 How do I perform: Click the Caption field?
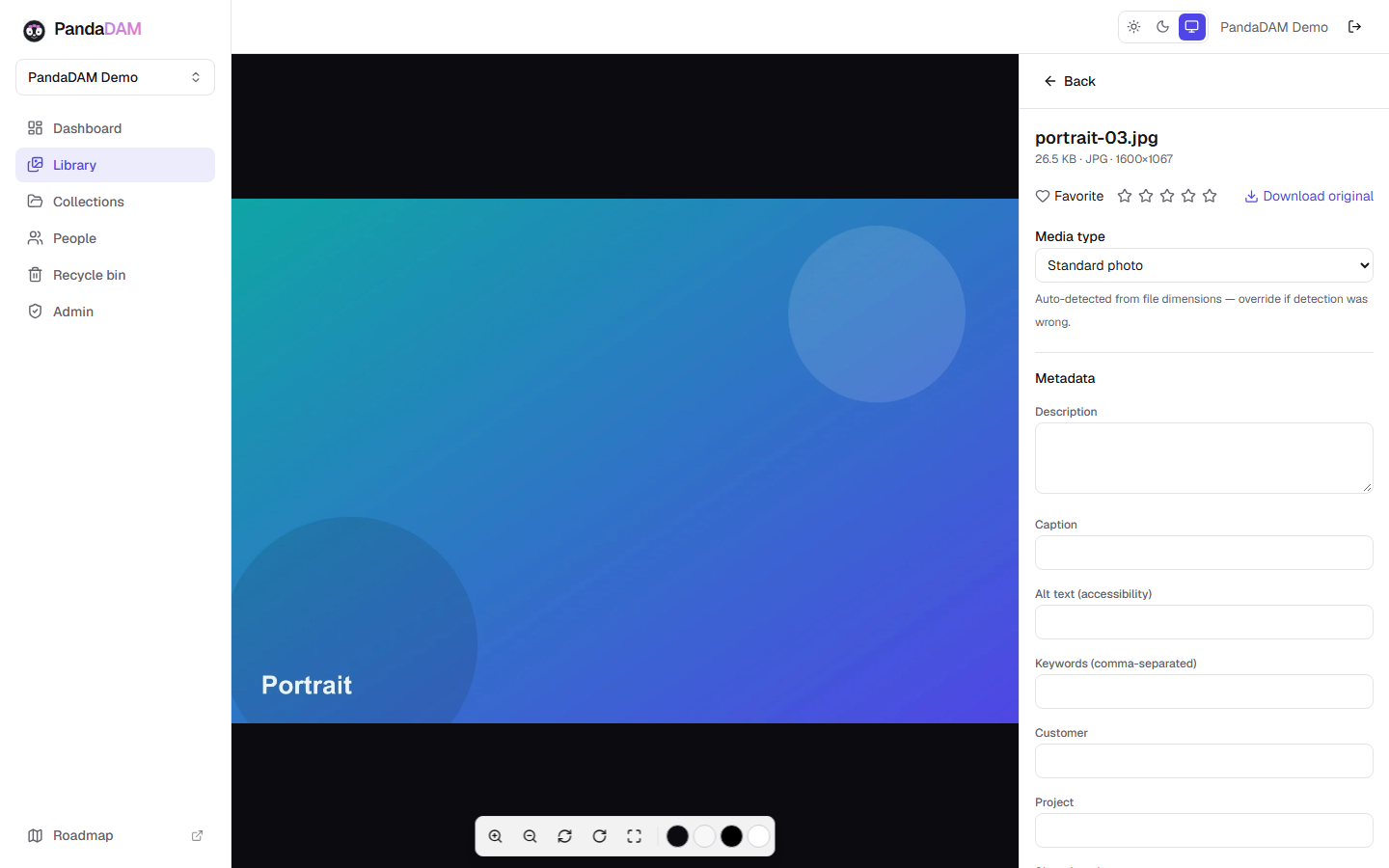point(1204,553)
